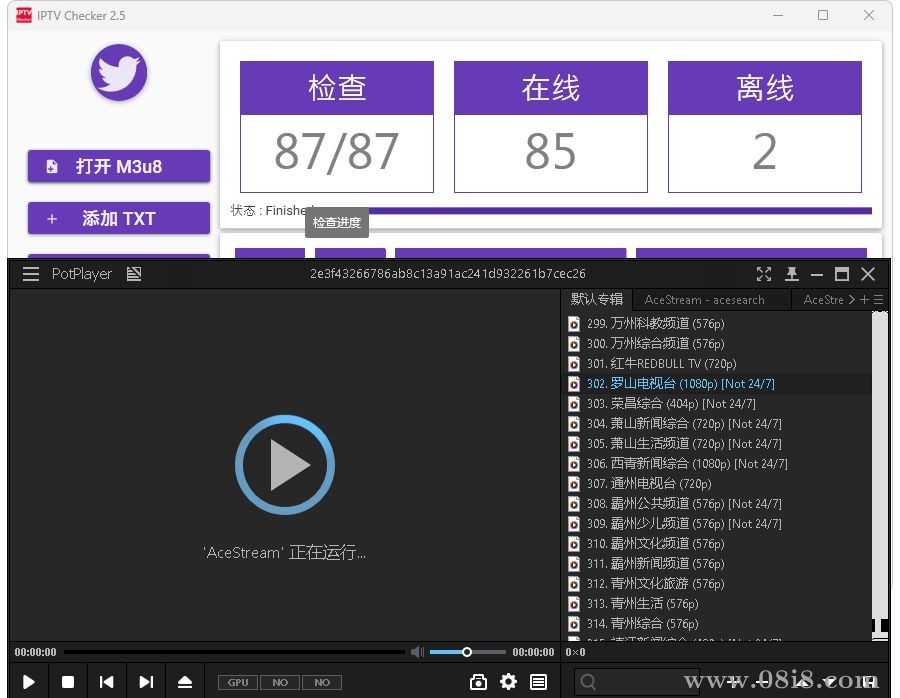The height and width of the screenshot is (698, 900).
Task: Select 307. 通州电视台 (720p)
Action: 717,484
